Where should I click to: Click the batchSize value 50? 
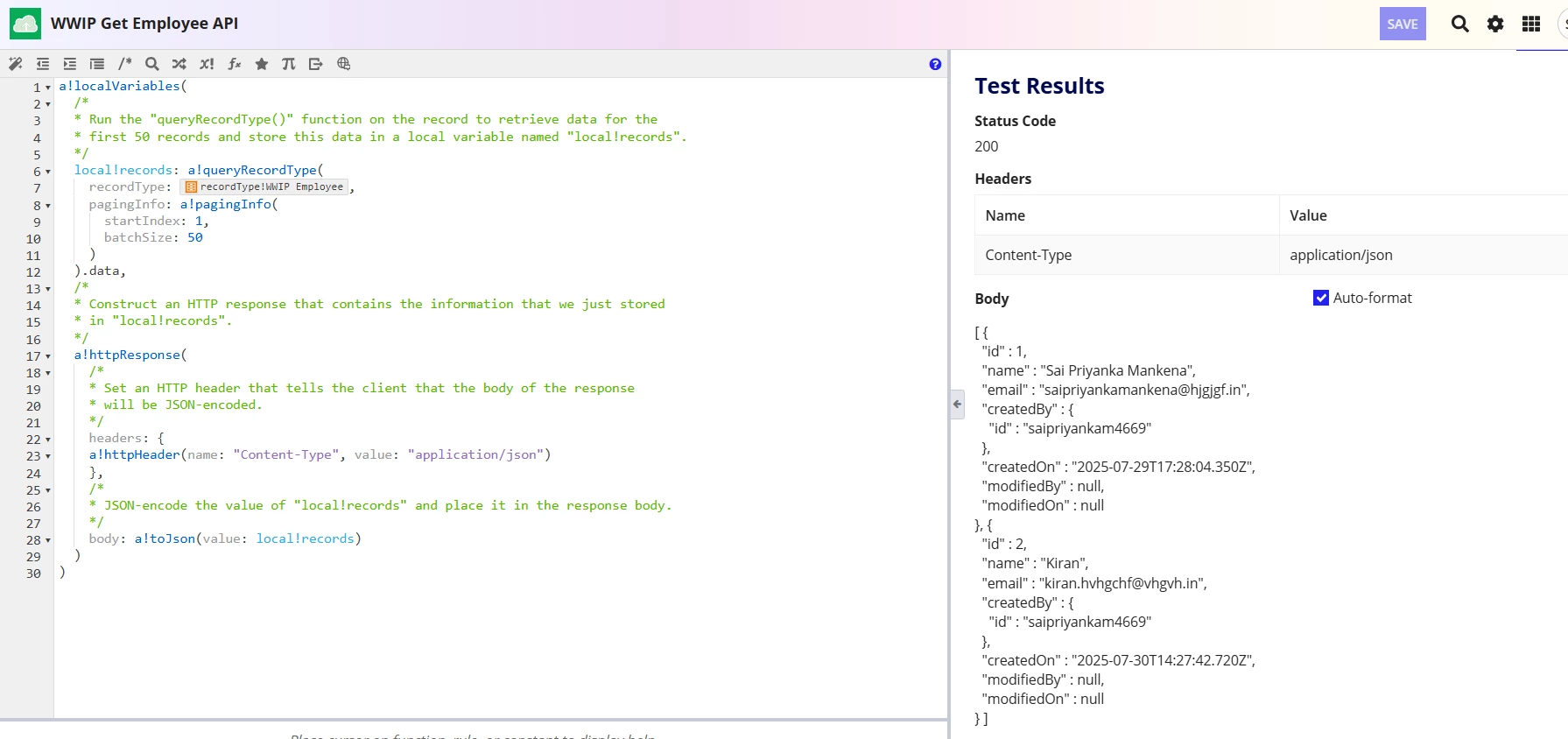195,237
